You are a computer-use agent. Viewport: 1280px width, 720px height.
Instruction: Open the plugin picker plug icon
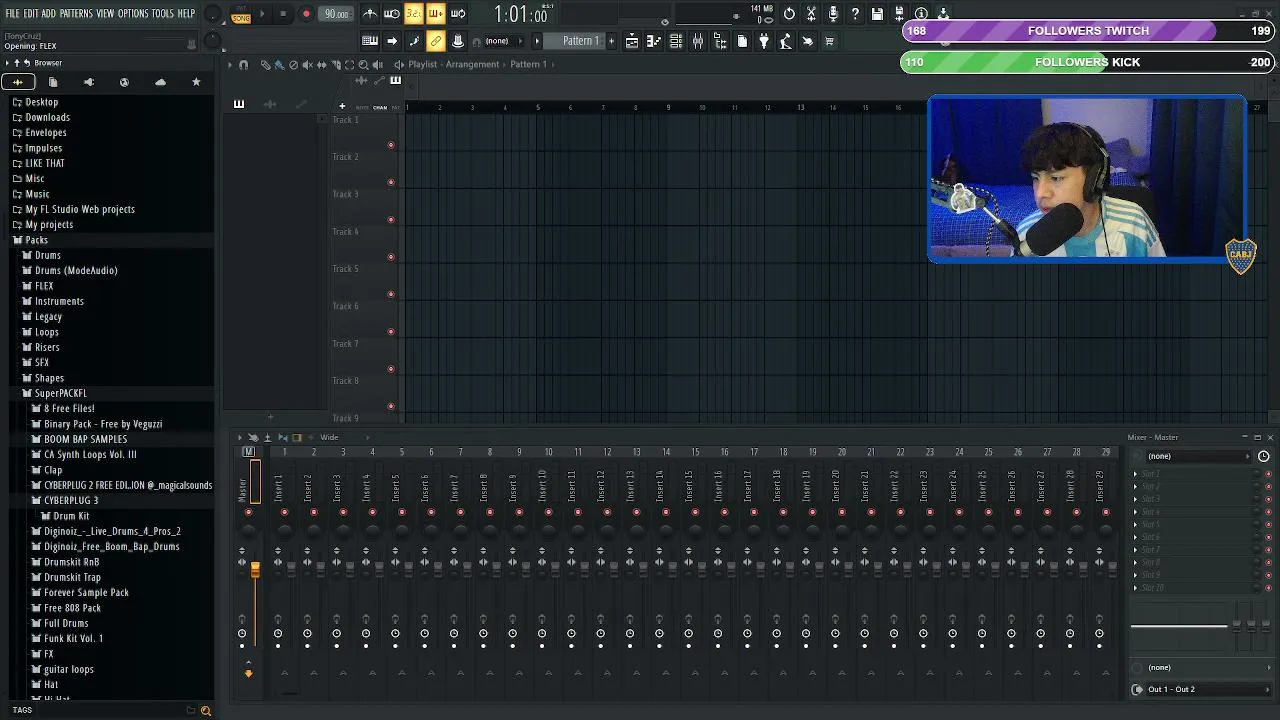click(x=764, y=41)
